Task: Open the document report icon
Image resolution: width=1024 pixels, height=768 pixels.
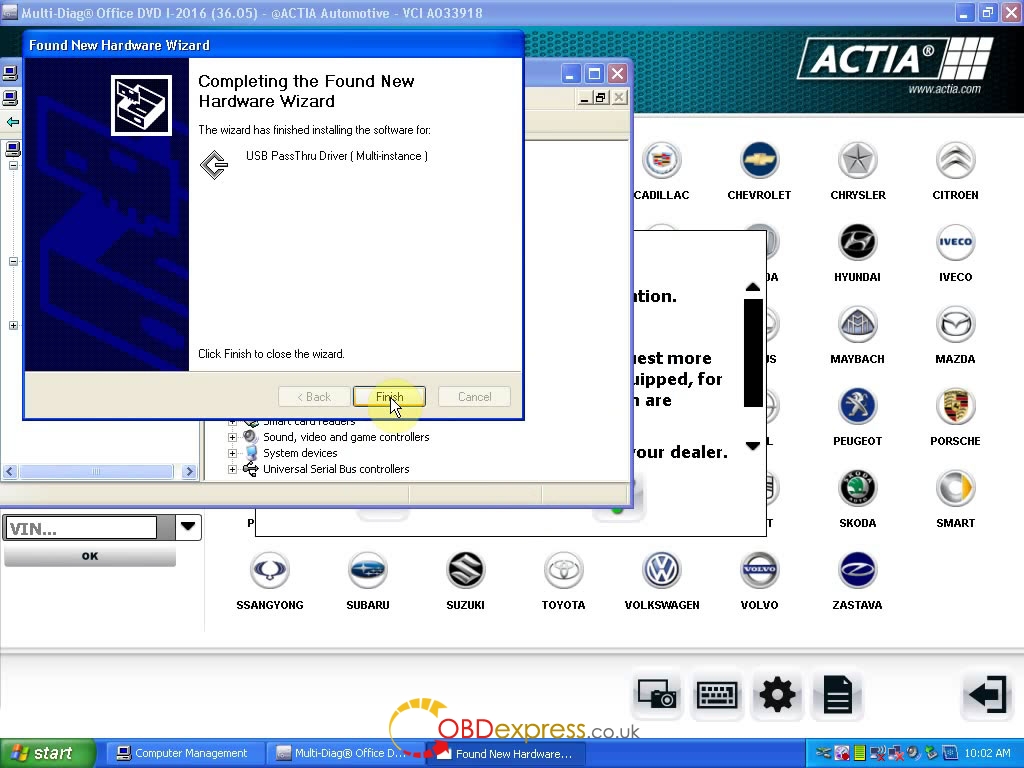Action: coord(837,695)
